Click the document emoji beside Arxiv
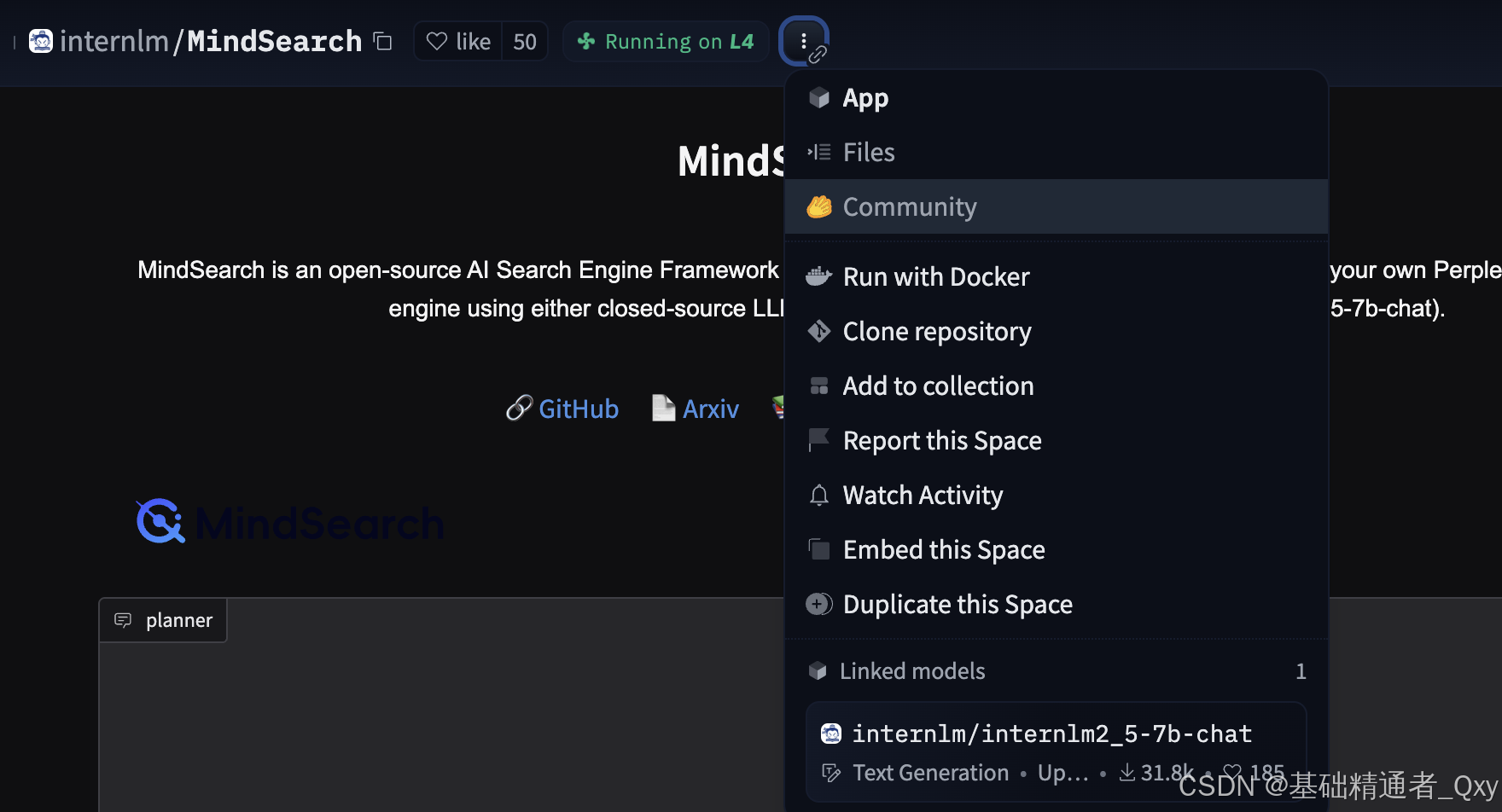1502x812 pixels. tap(663, 409)
